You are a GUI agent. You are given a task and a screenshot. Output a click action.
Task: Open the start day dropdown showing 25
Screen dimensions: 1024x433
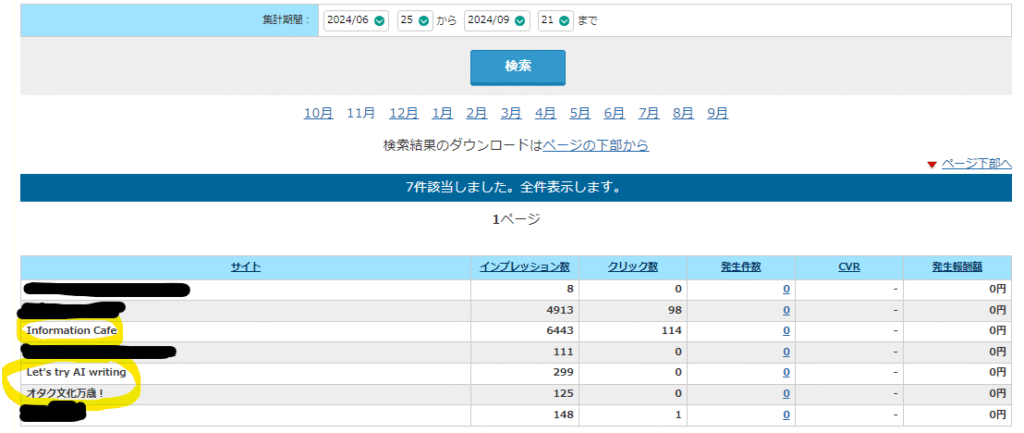pyautogui.click(x=414, y=20)
